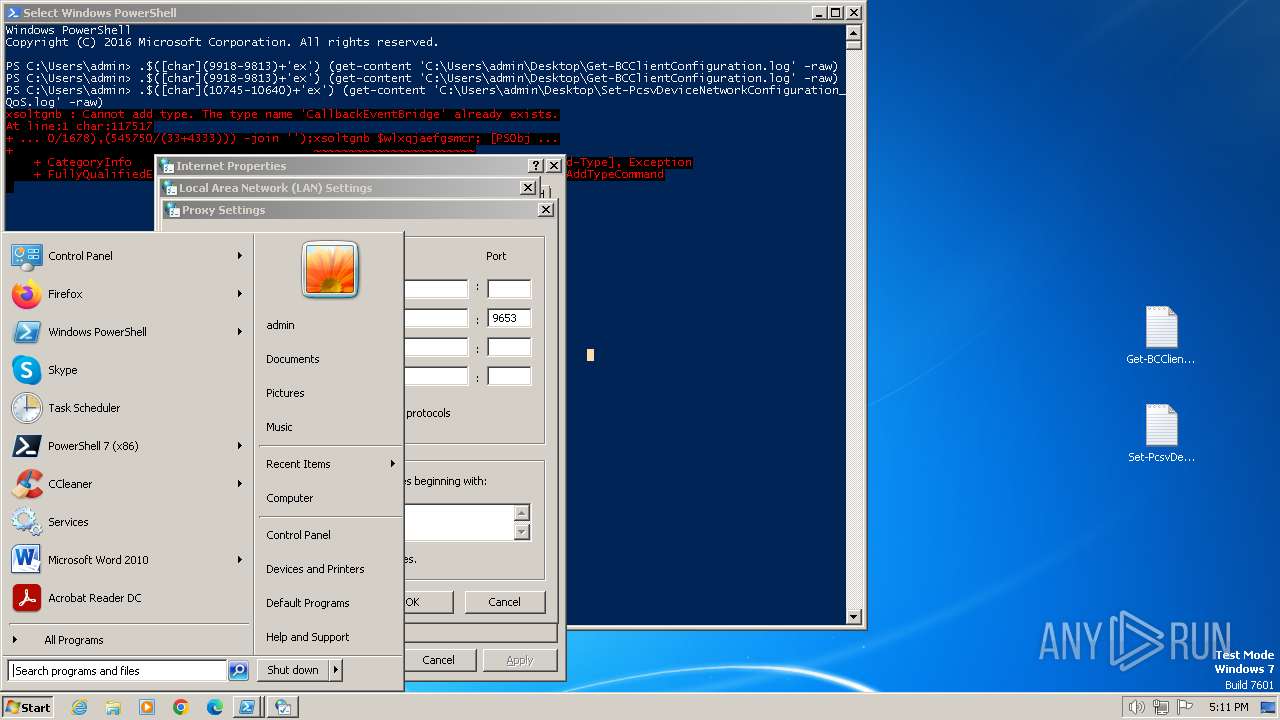Launch Skype from the Start menu
Image resolution: width=1280 pixels, height=720 pixels.
127,370
